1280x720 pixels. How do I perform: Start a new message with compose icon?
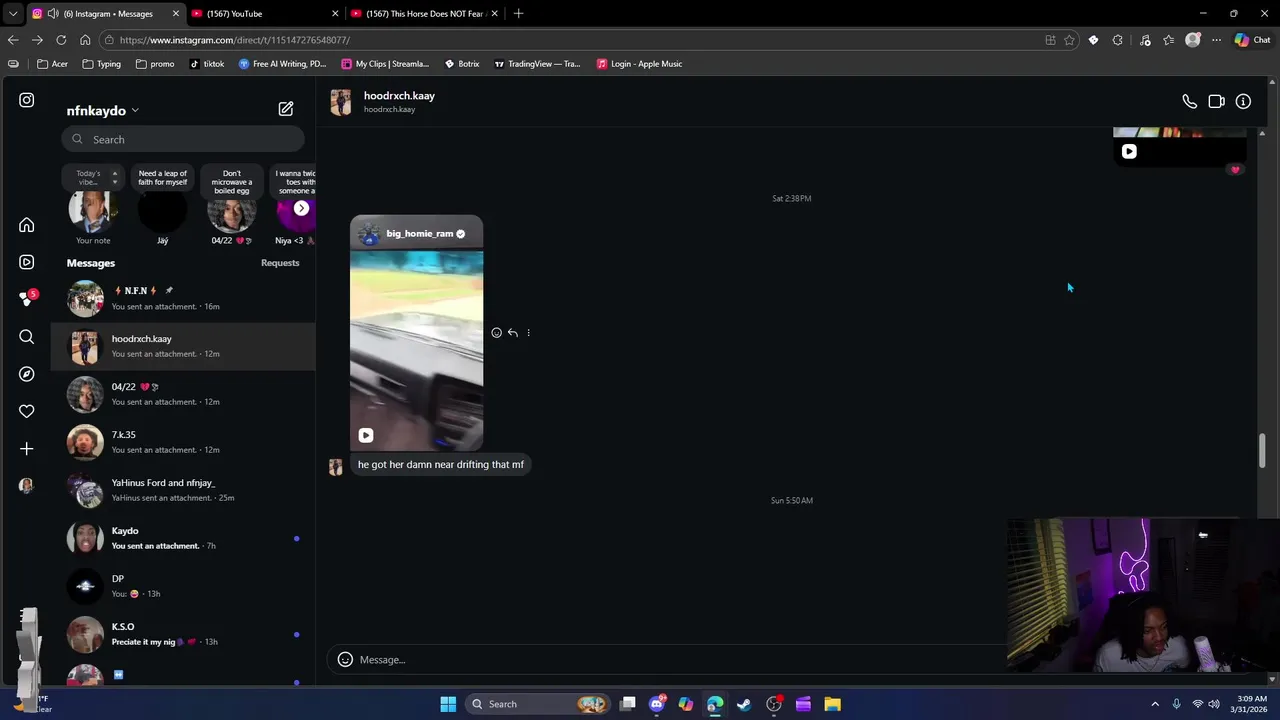[286, 108]
